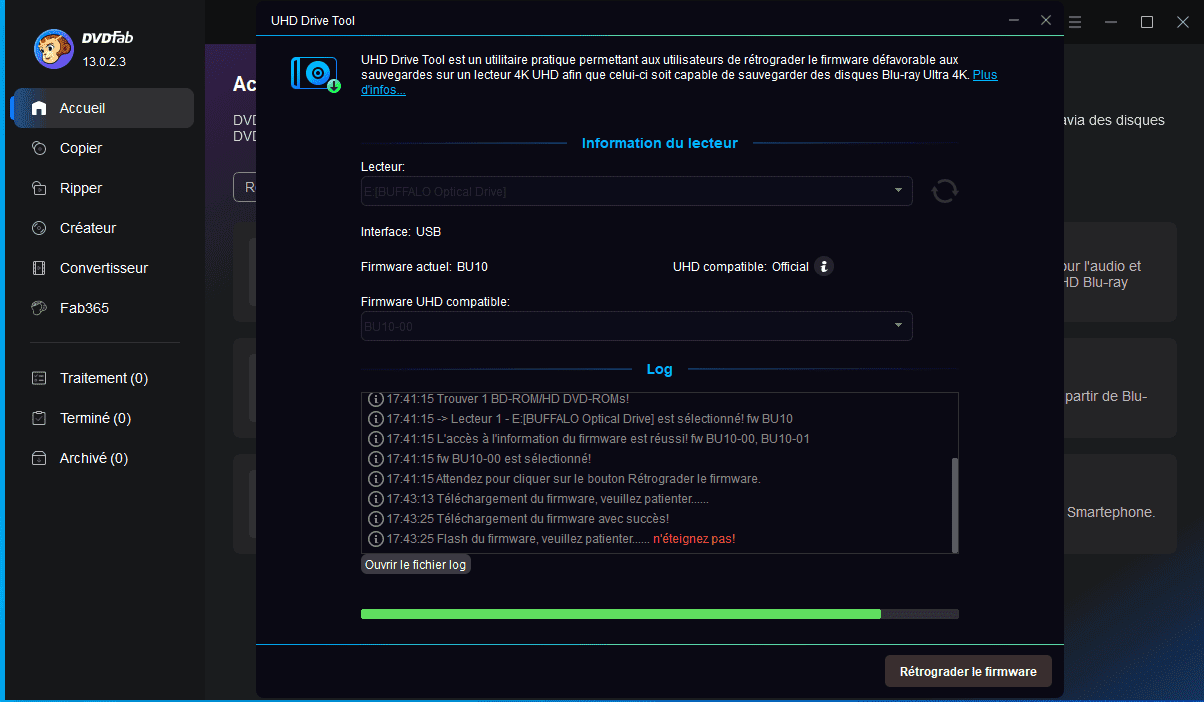Open the Ripper module icon
1204x702 pixels.
coord(39,188)
